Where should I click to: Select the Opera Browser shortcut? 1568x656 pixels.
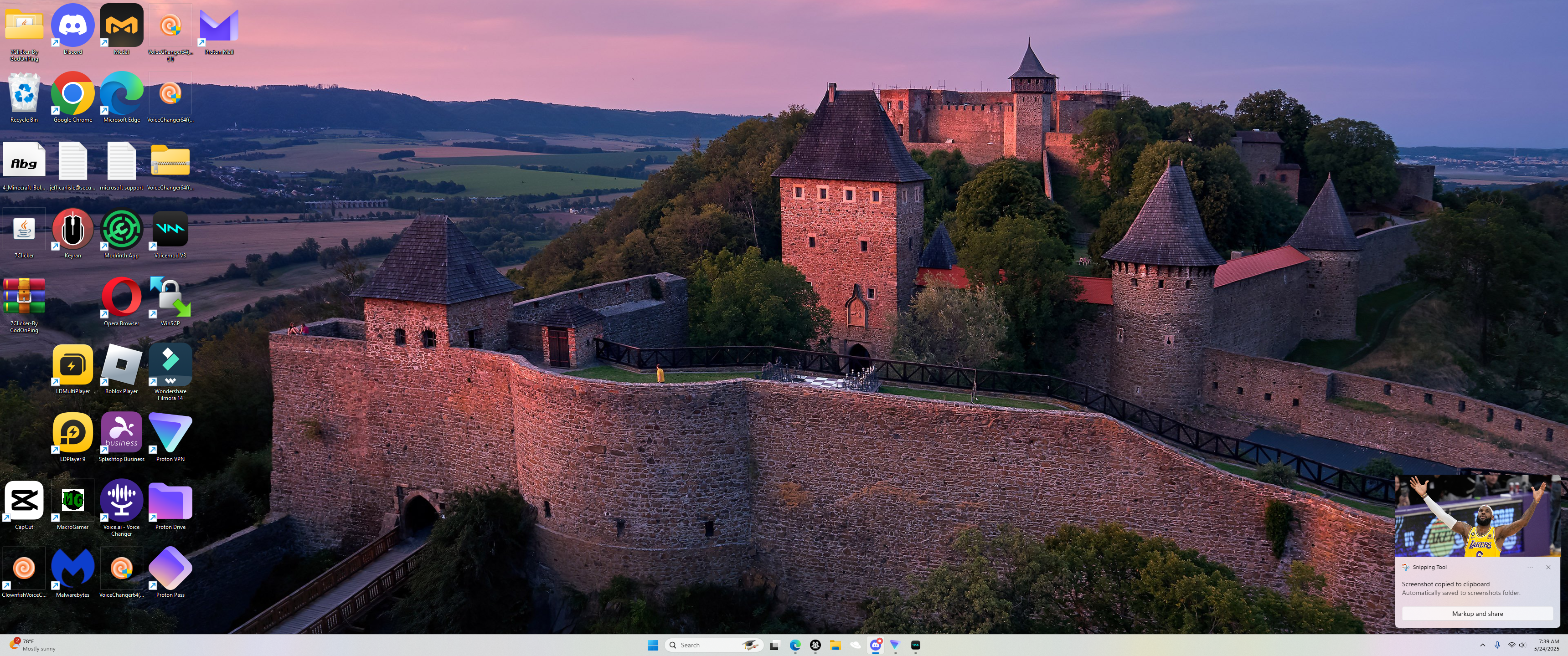coord(121,297)
